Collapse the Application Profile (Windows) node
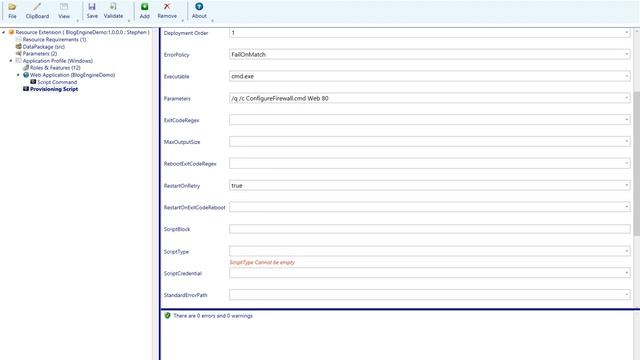Screen dimensions: 640x360 click(11, 61)
